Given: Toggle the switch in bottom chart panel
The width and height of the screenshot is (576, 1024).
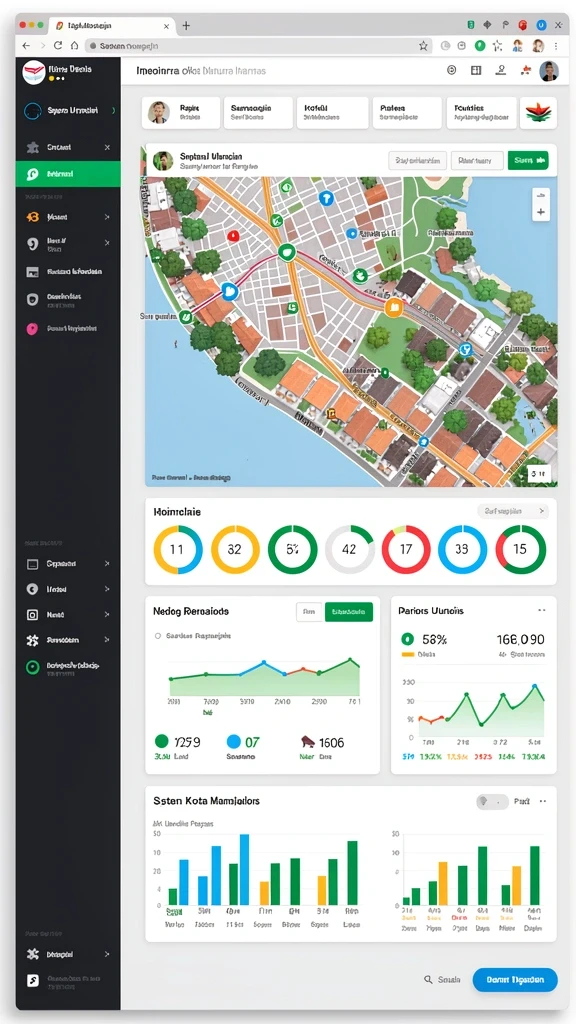Looking at the screenshot, I should coord(491,801).
